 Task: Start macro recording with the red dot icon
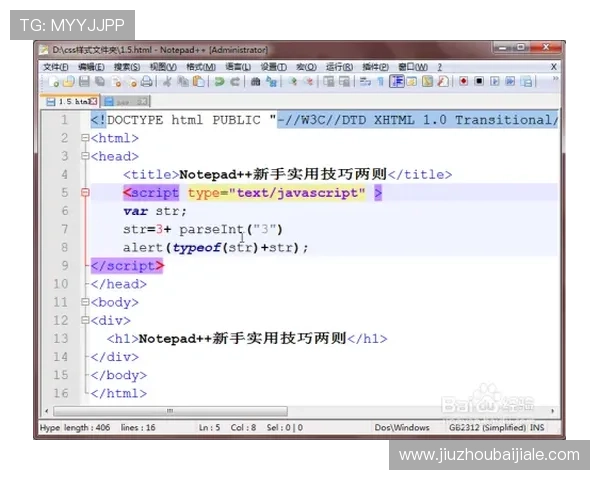coord(463,82)
